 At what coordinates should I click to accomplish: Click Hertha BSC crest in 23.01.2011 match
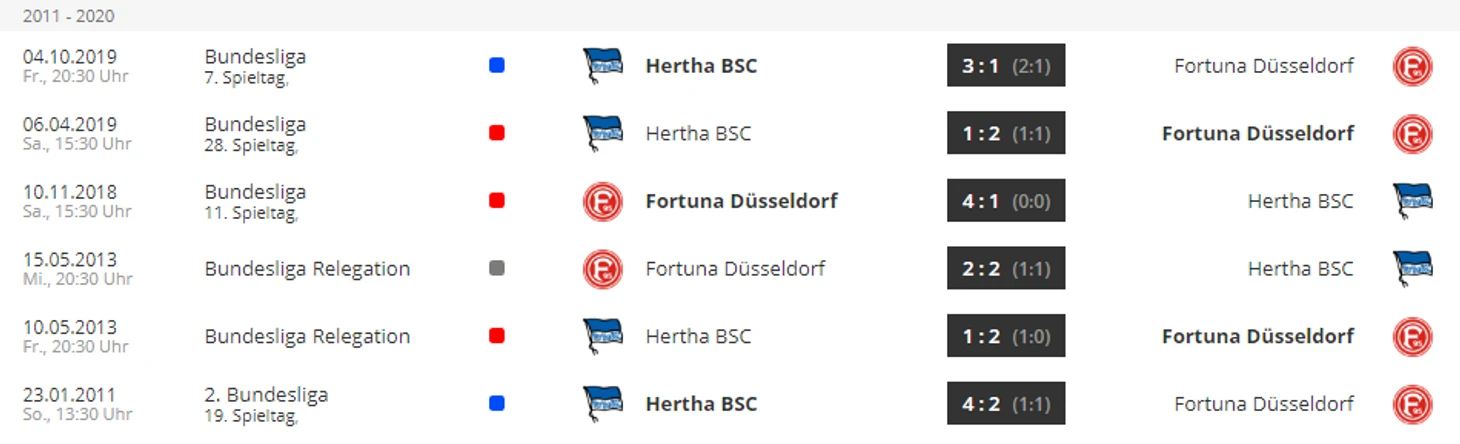click(x=603, y=404)
